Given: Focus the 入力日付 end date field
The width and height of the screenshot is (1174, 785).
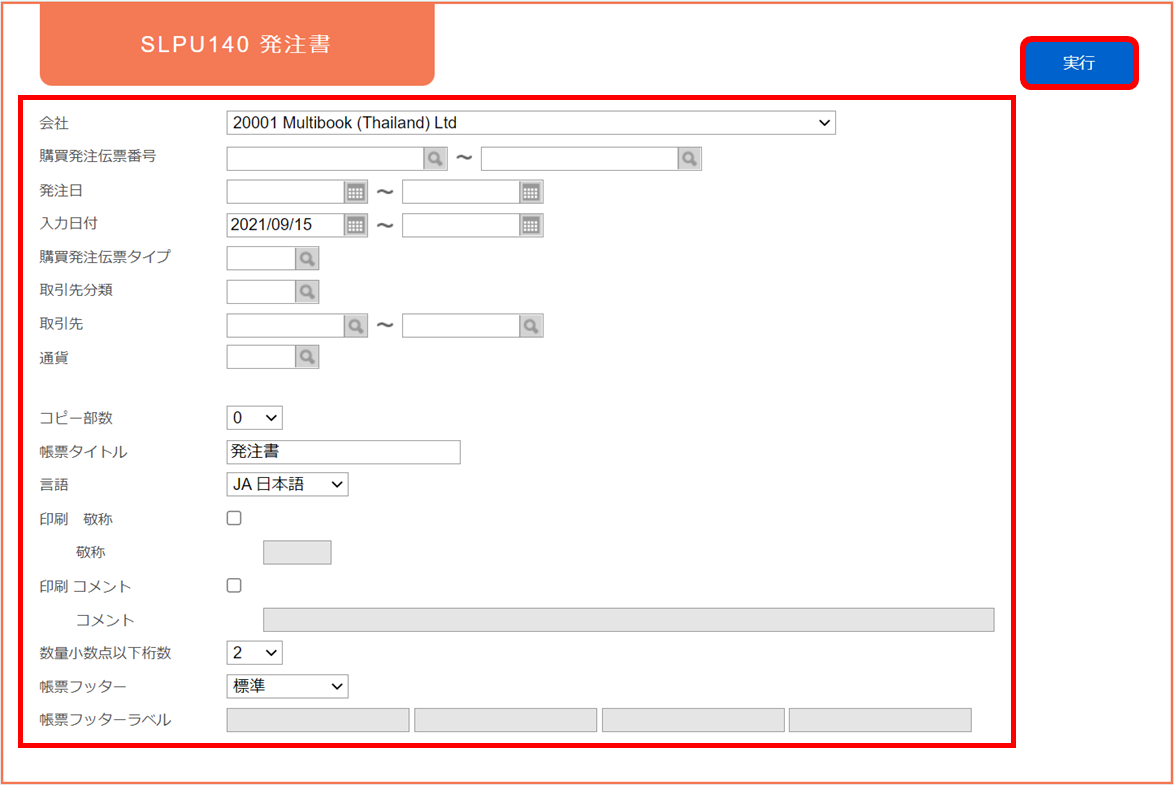Looking at the screenshot, I should tap(461, 225).
